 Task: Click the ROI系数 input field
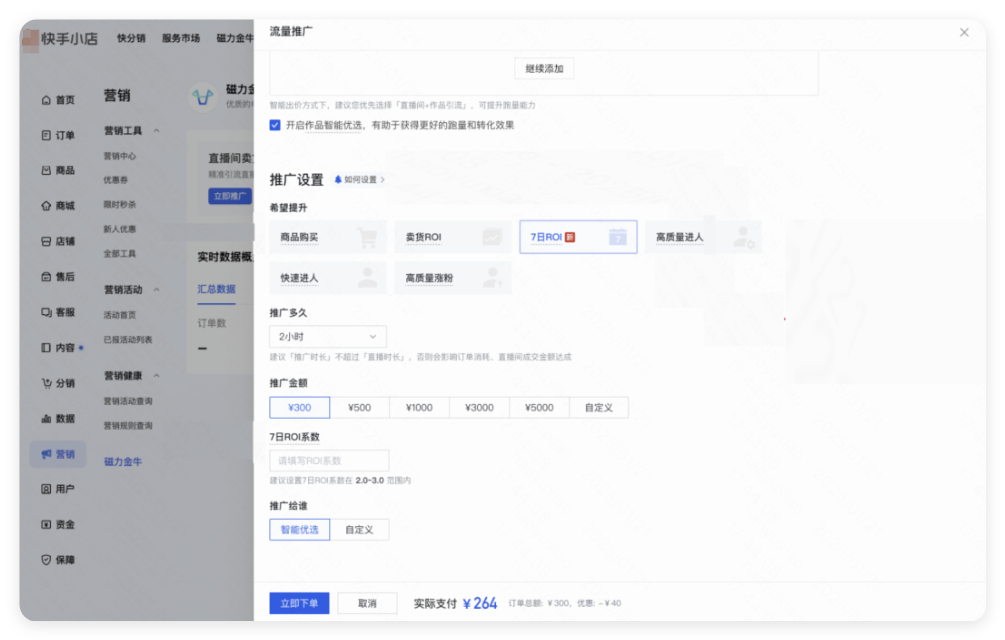tap(328, 460)
